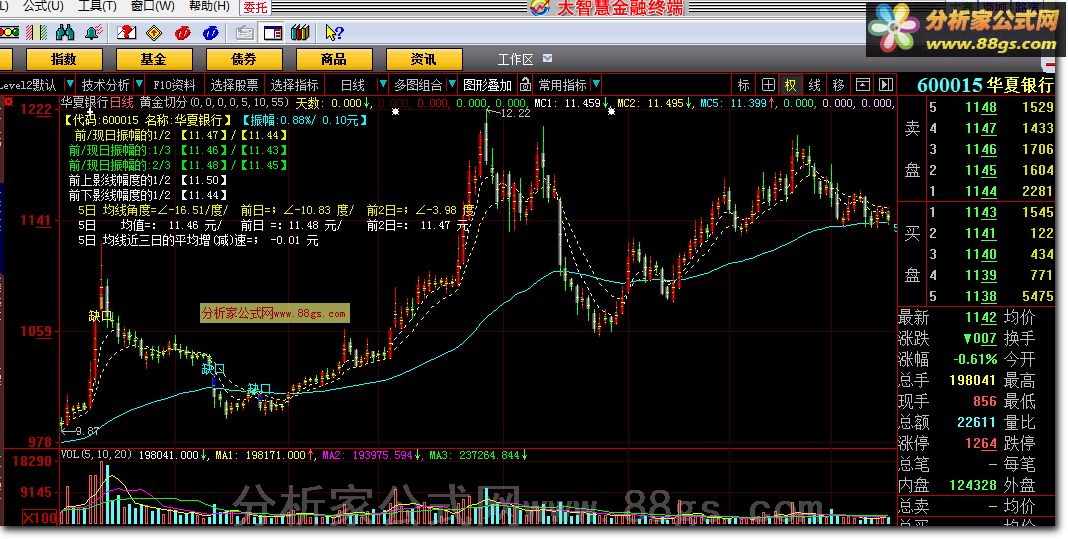Click the 基金 button

click(153, 59)
